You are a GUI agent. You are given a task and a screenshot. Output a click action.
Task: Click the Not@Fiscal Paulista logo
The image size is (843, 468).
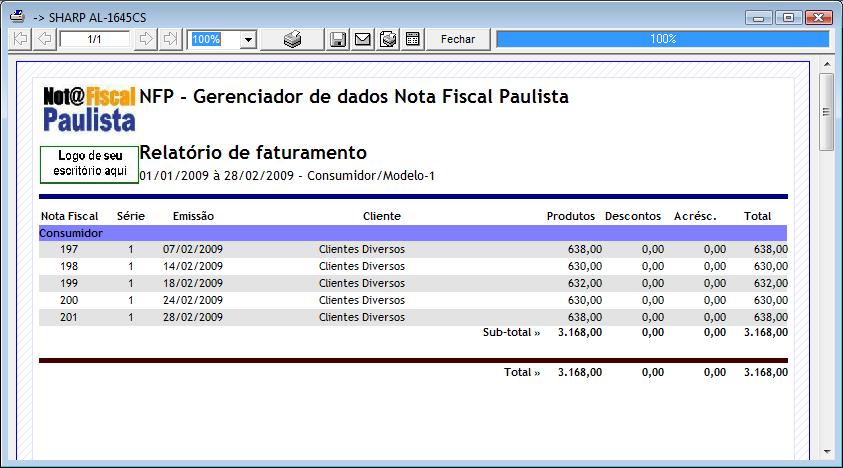pyautogui.click(x=89, y=109)
